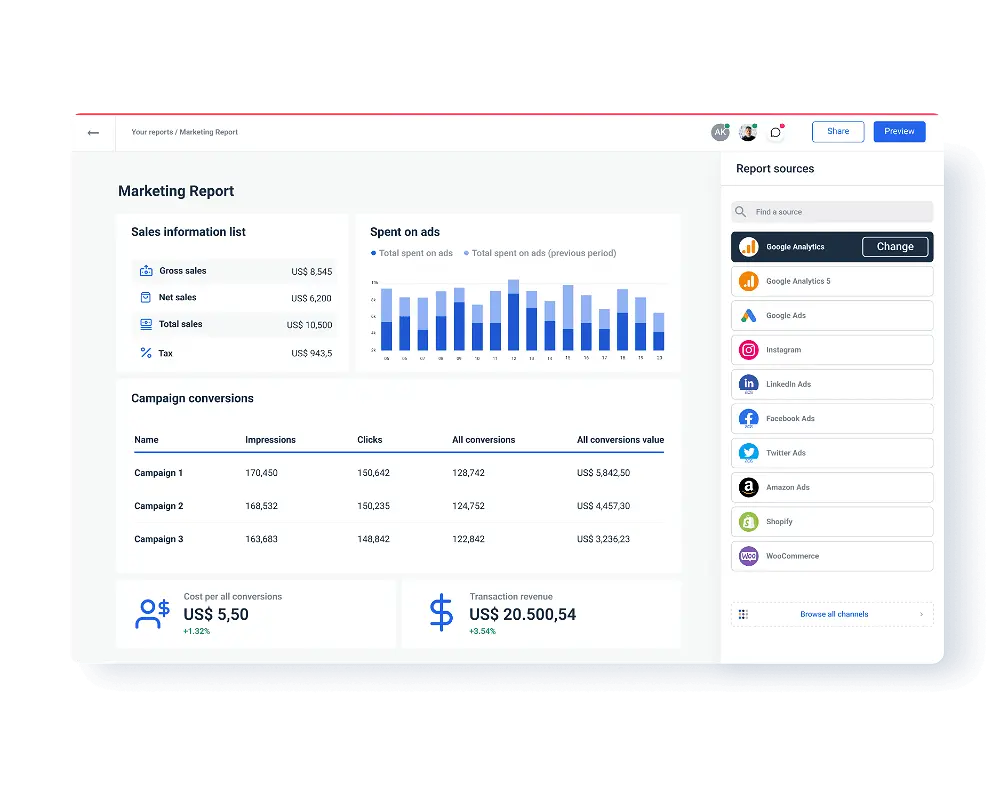Click the Spent on ads heading
This screenshot has height=792, width=992.
405,232
